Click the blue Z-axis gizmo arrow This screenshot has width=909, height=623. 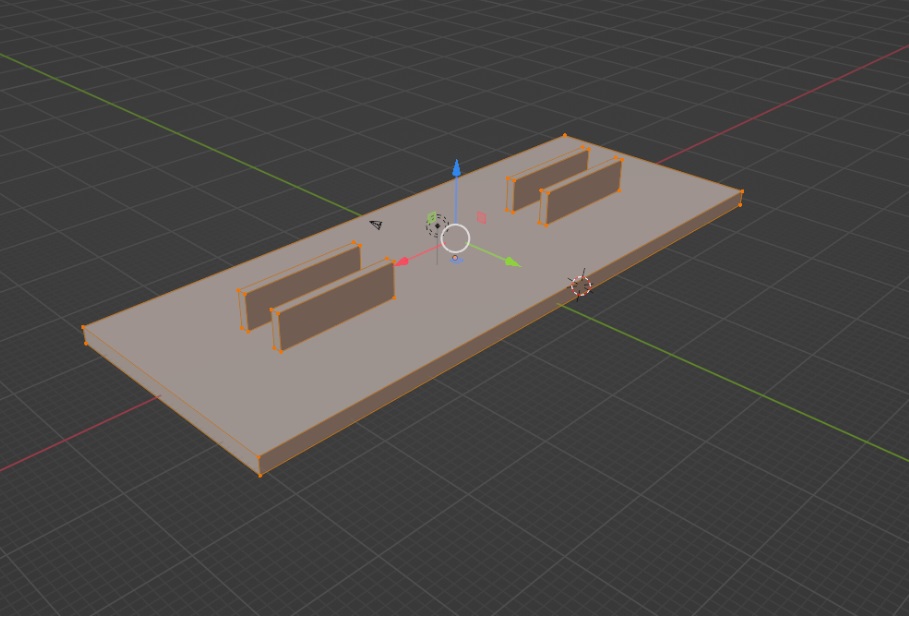(456, 168)
